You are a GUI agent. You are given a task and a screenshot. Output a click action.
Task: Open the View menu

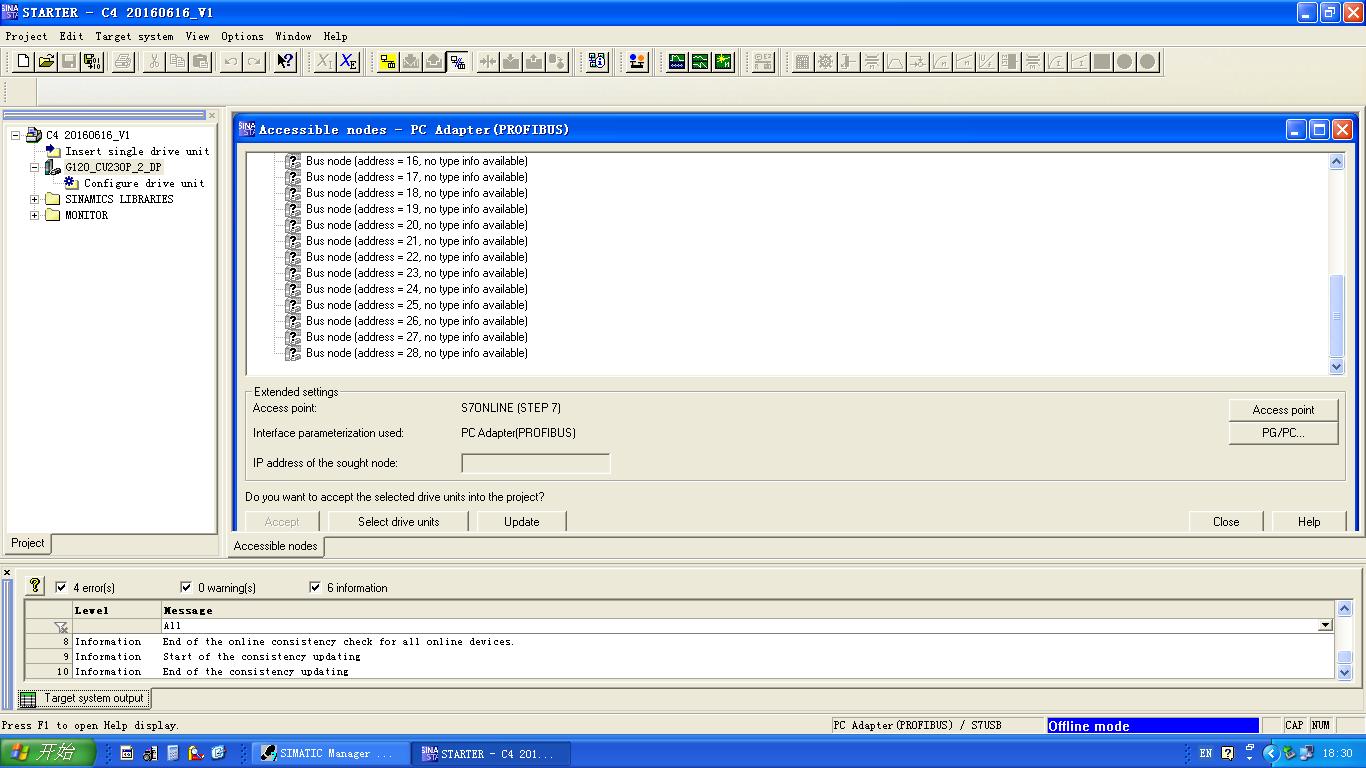click(x=198, y=36)
